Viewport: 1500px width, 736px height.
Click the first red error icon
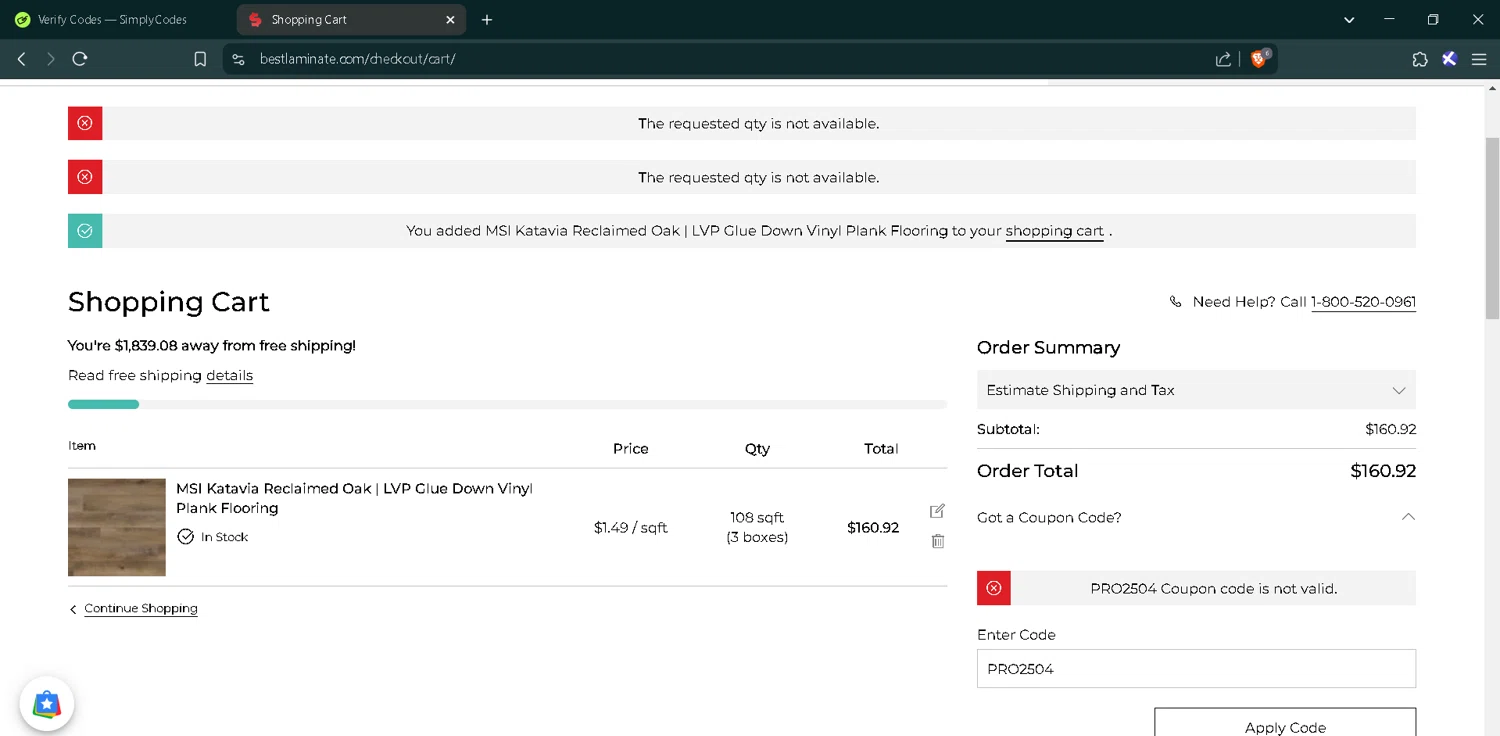85,123
